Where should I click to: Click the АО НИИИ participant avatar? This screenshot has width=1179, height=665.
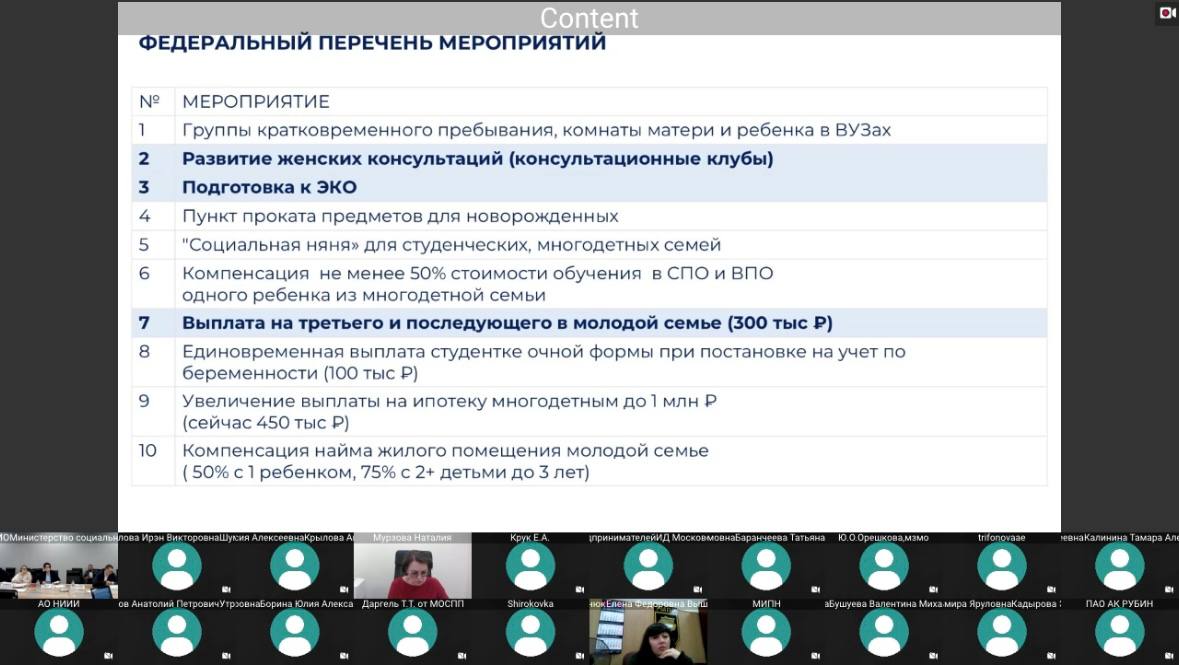[x=59, y=632]
